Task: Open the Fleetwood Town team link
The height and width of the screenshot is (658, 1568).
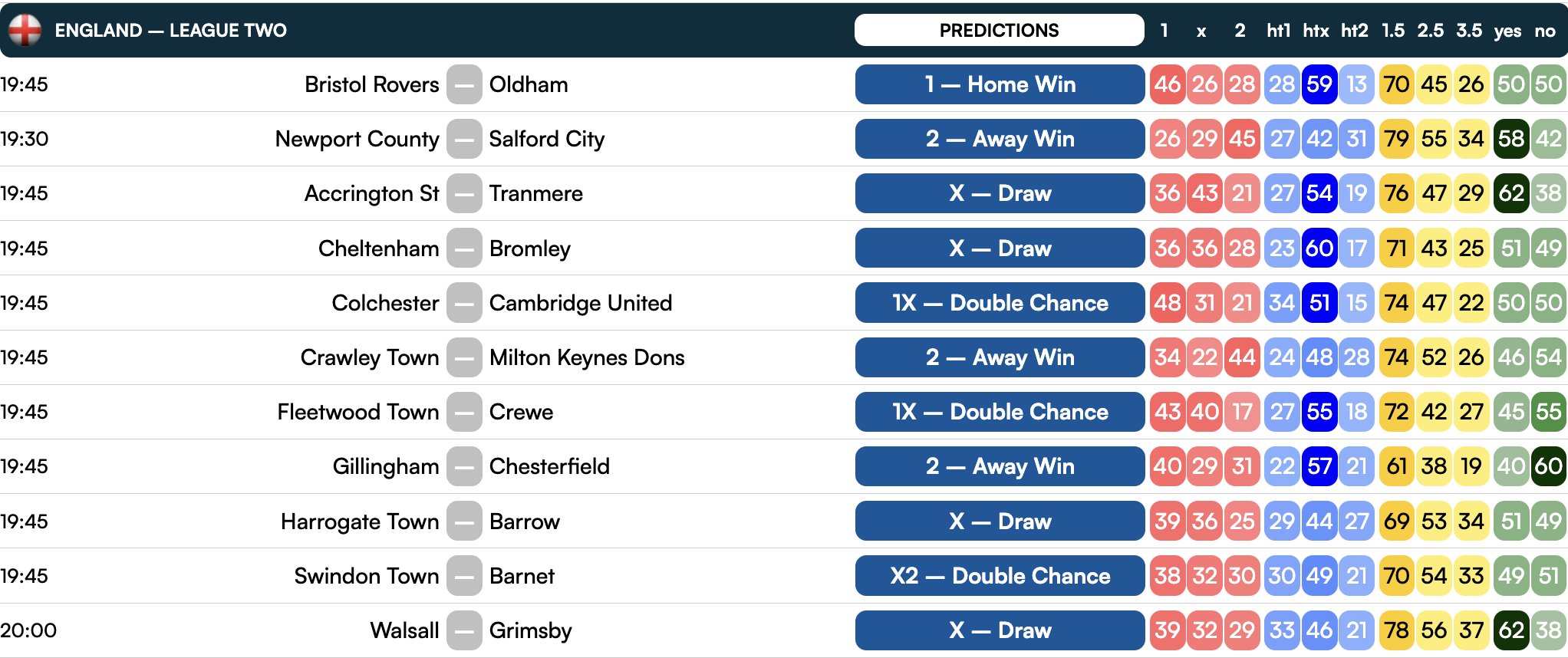Action: click(x=358, y=412)
